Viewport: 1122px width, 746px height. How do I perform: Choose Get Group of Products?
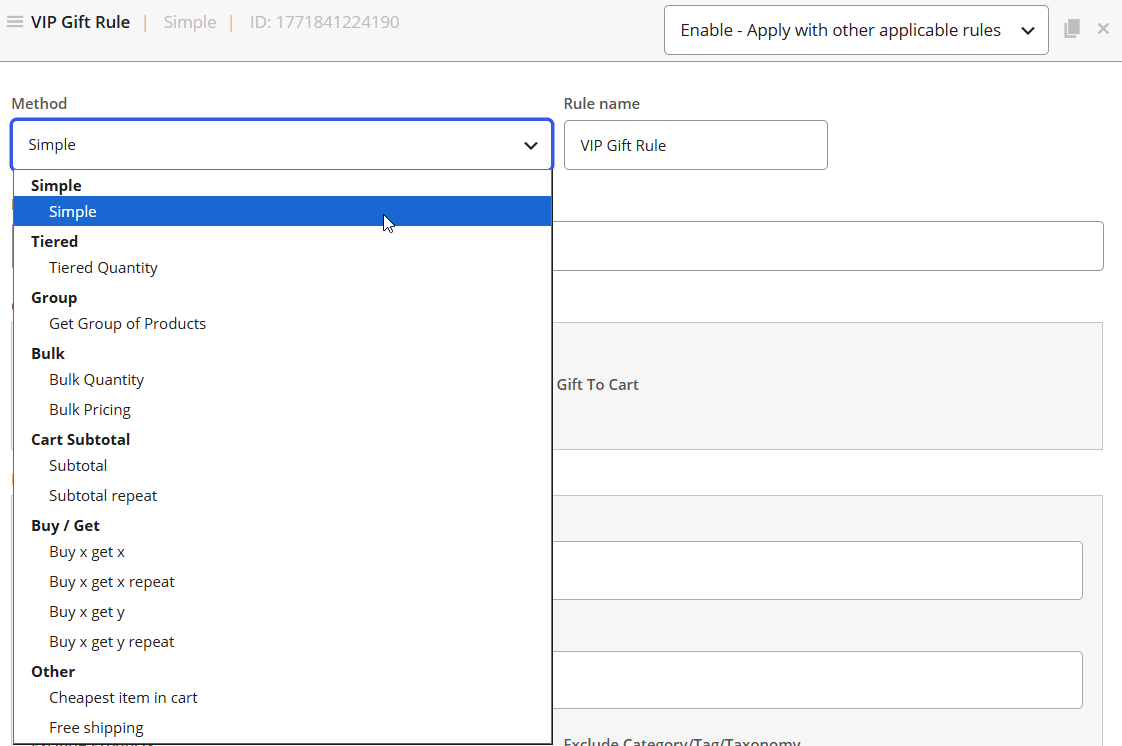(282, 323)
